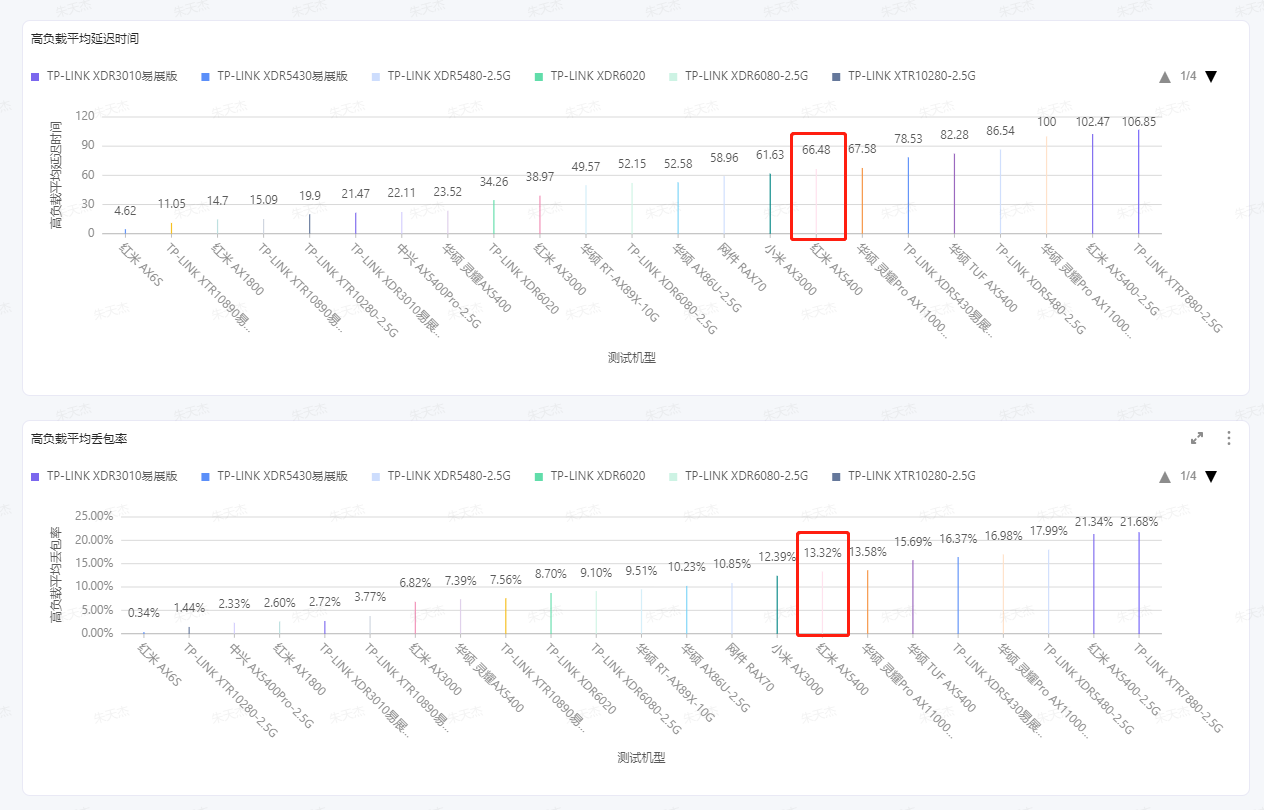Viewport: 1264px width, 810px height.
Task: Click the 高负载平均延迟时间 chart title
Action: coord(85,39)
